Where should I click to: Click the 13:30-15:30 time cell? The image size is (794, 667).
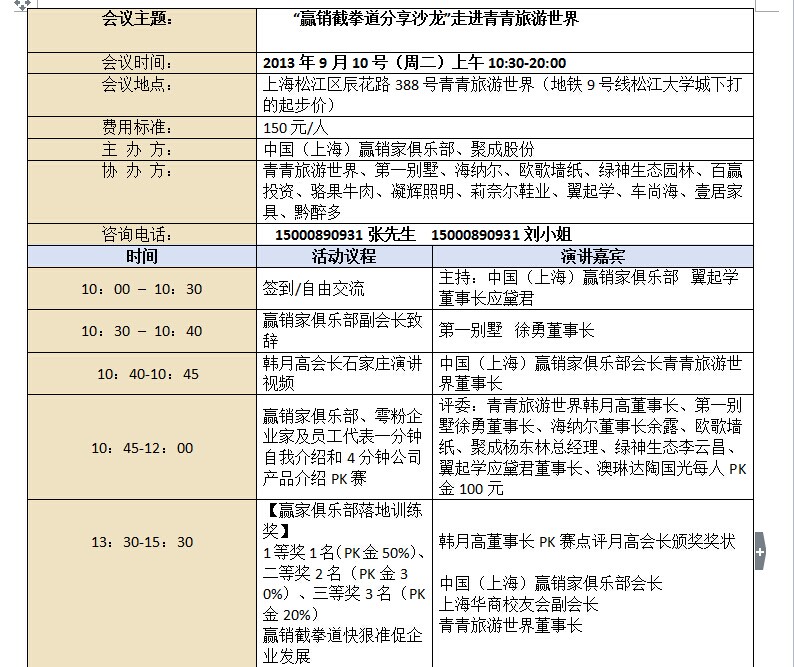141,542
